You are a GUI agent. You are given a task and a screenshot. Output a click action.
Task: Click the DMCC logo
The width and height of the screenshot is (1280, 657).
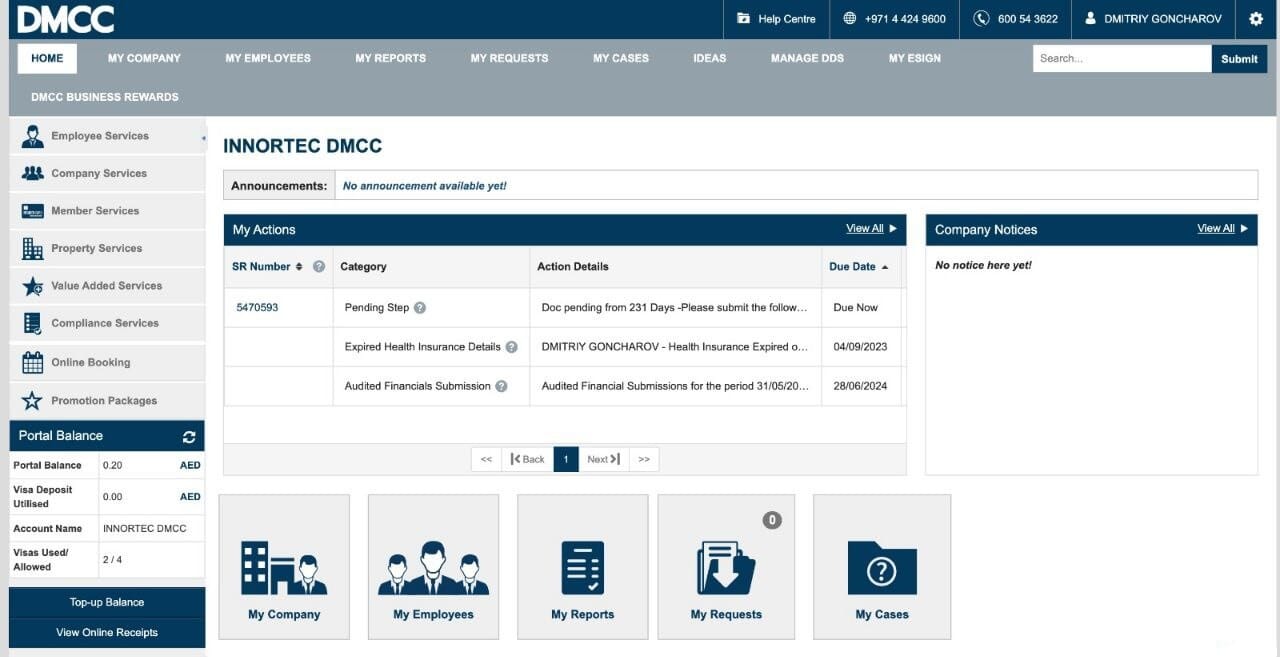[x=65, y=19]
